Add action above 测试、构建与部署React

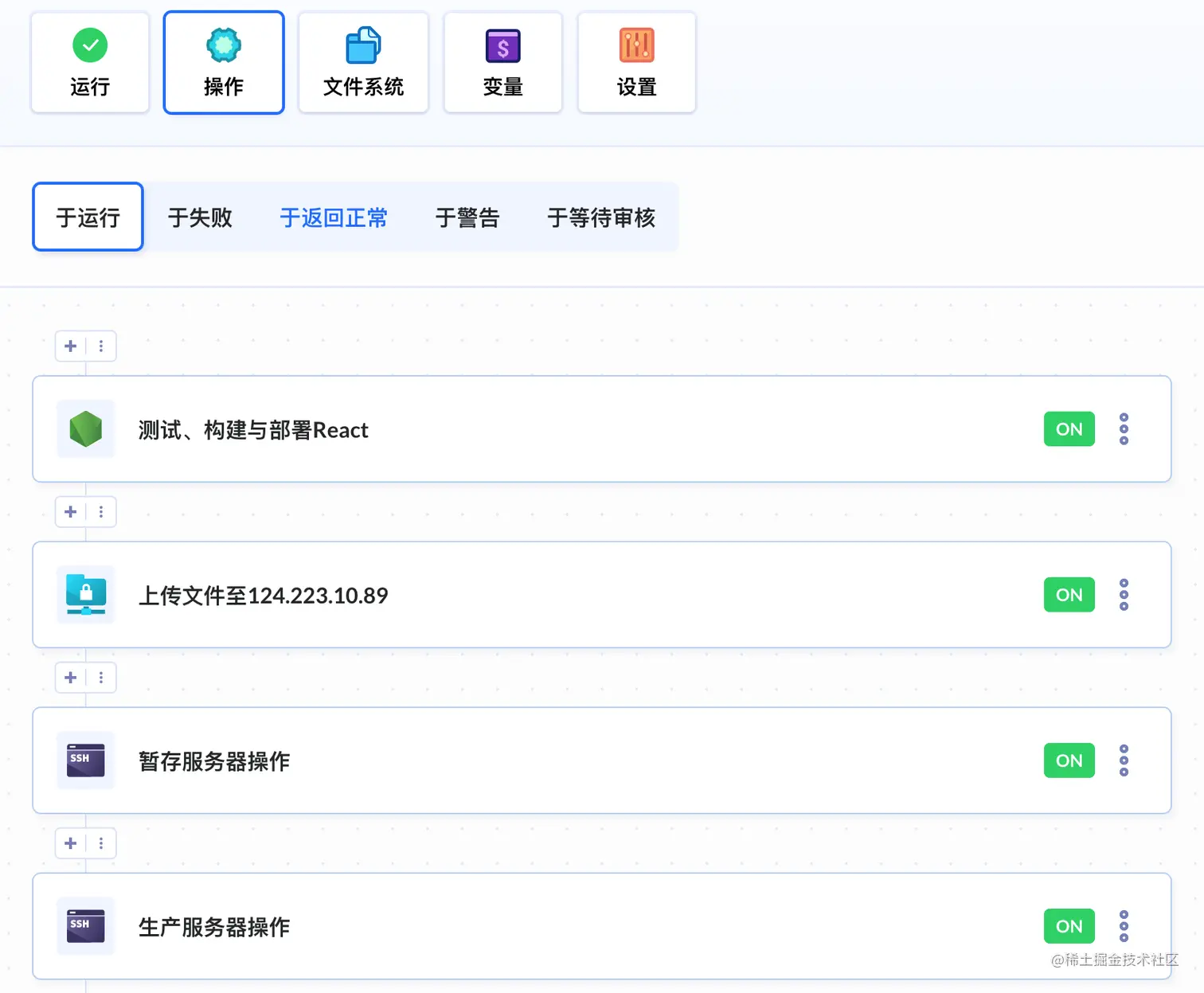click(70, 346)
